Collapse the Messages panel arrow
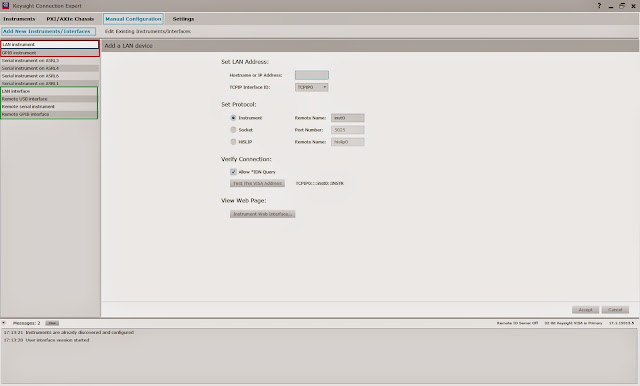 [x=4, y=323]
